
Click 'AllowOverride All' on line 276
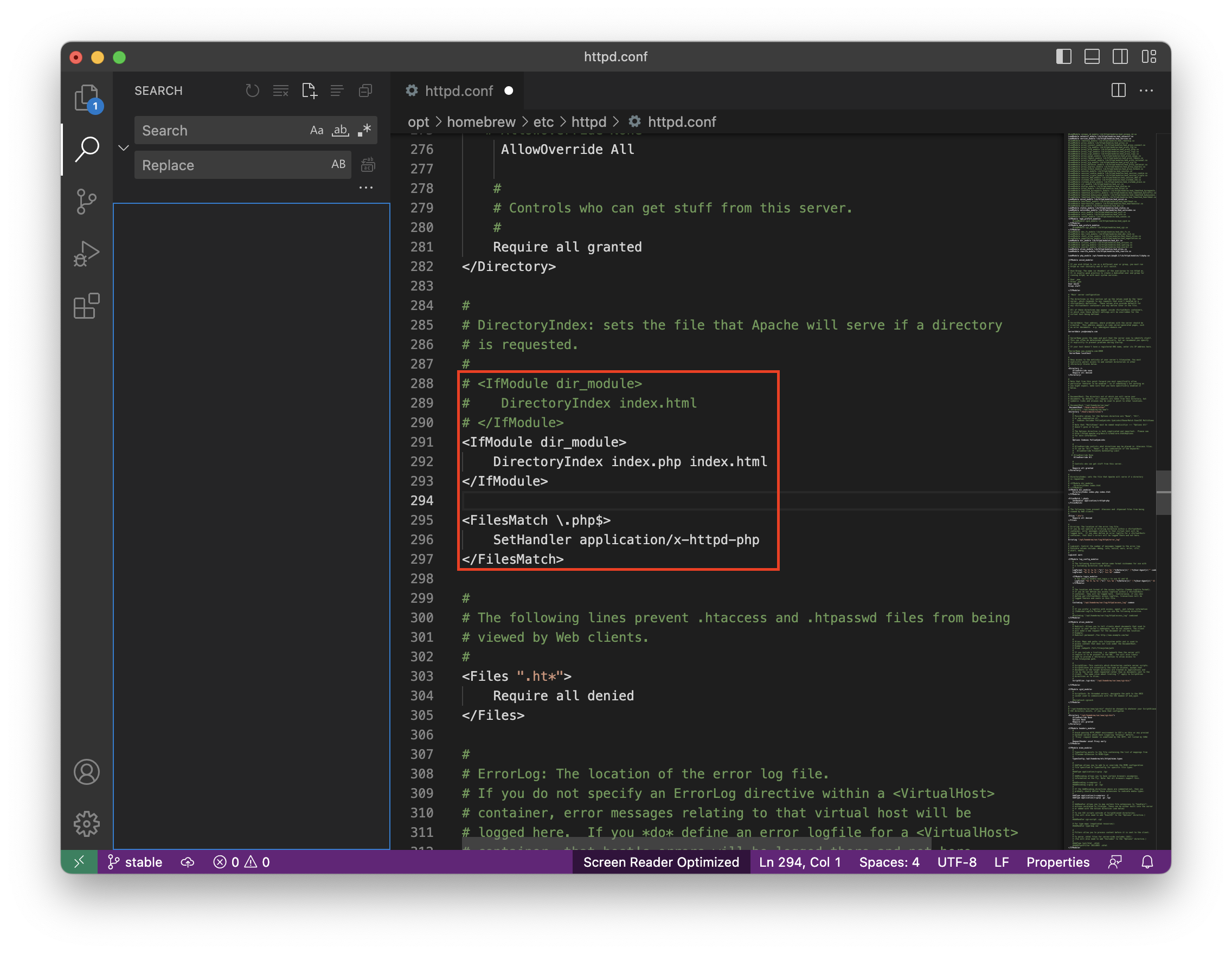(567, 150)
